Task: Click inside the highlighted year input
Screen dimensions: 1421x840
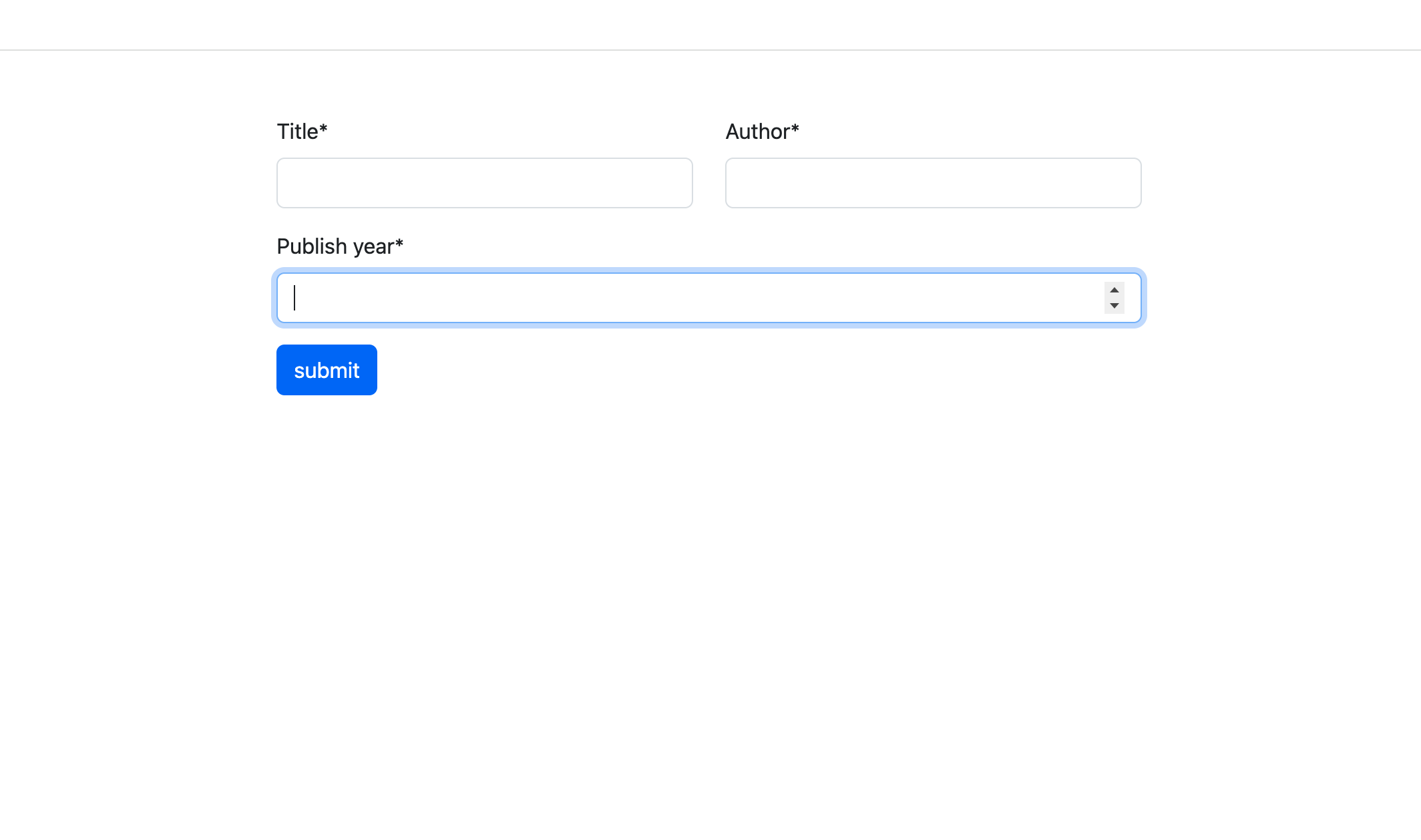Action: click(x=668, y=297)
